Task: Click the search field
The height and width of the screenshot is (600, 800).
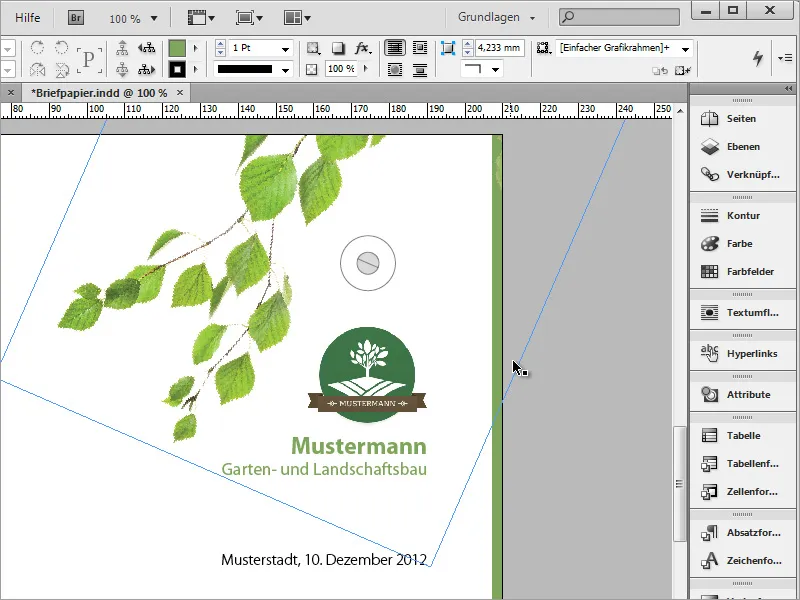Action: pos(619,17)
